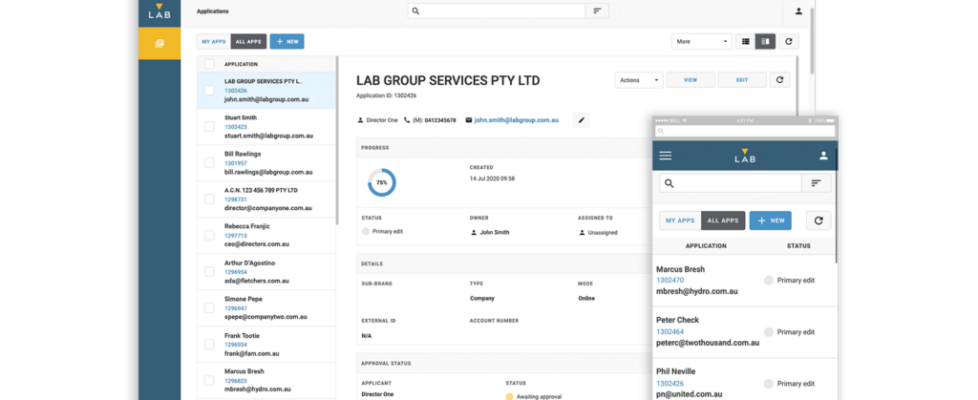Click the + NEW button in the desktop toolbar
The width and height of the screenshot is (978, 400).
(x=287, y=42)
